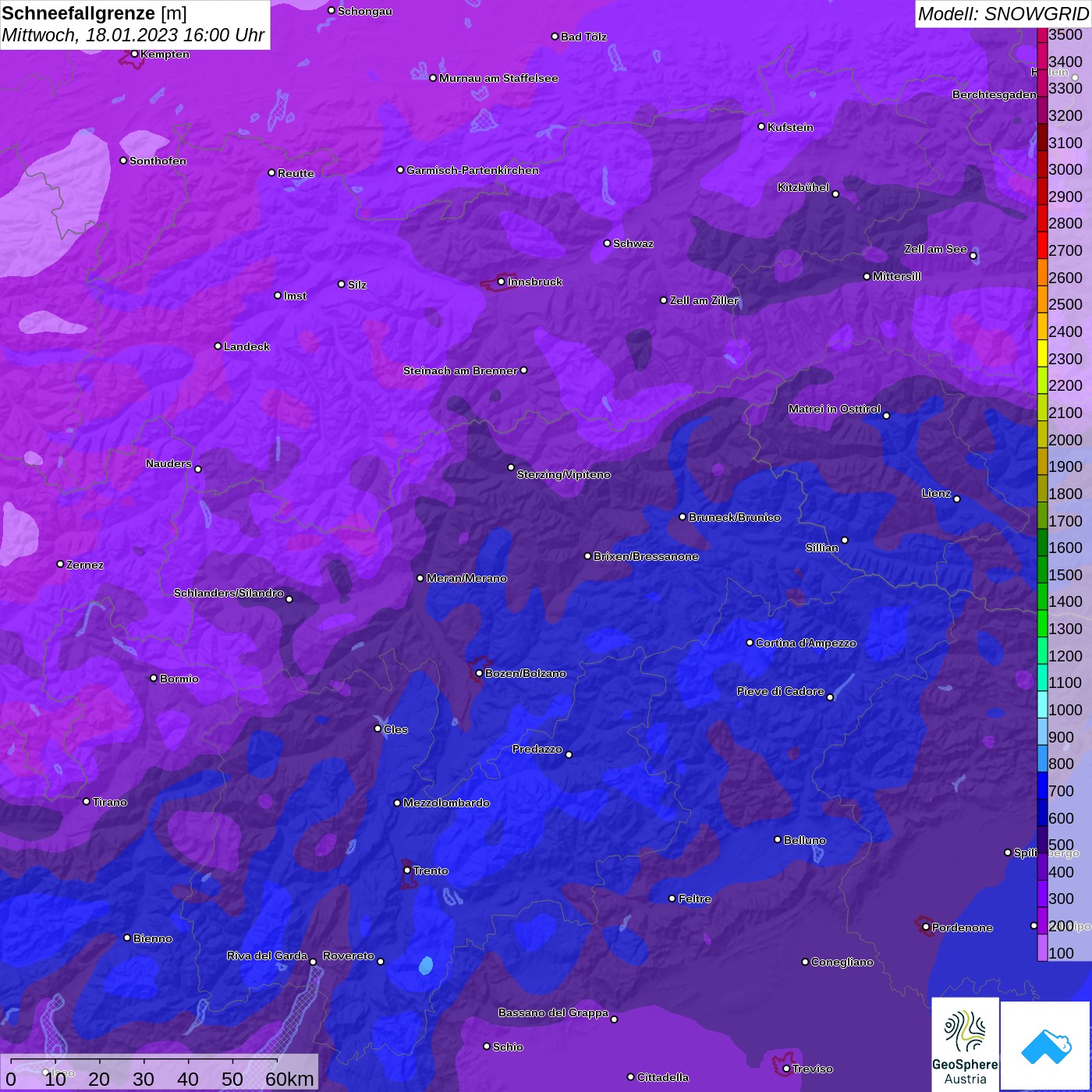Click the 1500 green legend swatch
1092x1092 pixels.
point(1042,569)
